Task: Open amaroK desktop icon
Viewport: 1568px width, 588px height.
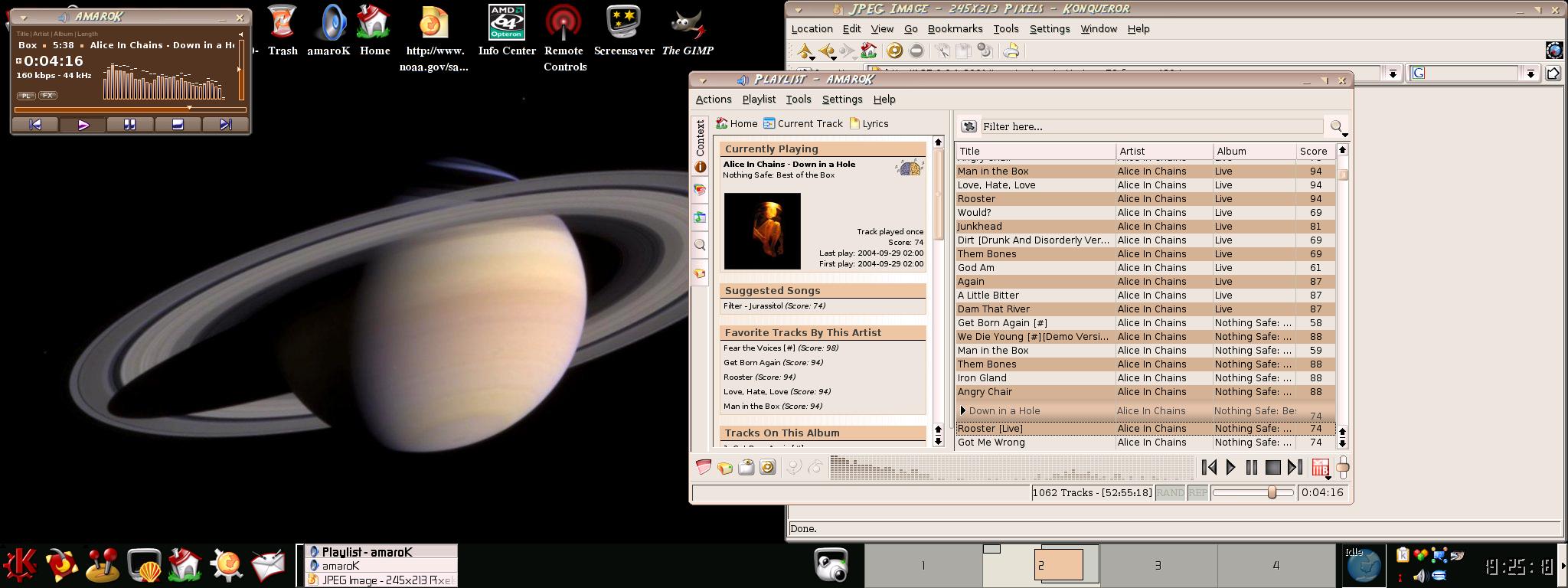Action: [329, 31]
